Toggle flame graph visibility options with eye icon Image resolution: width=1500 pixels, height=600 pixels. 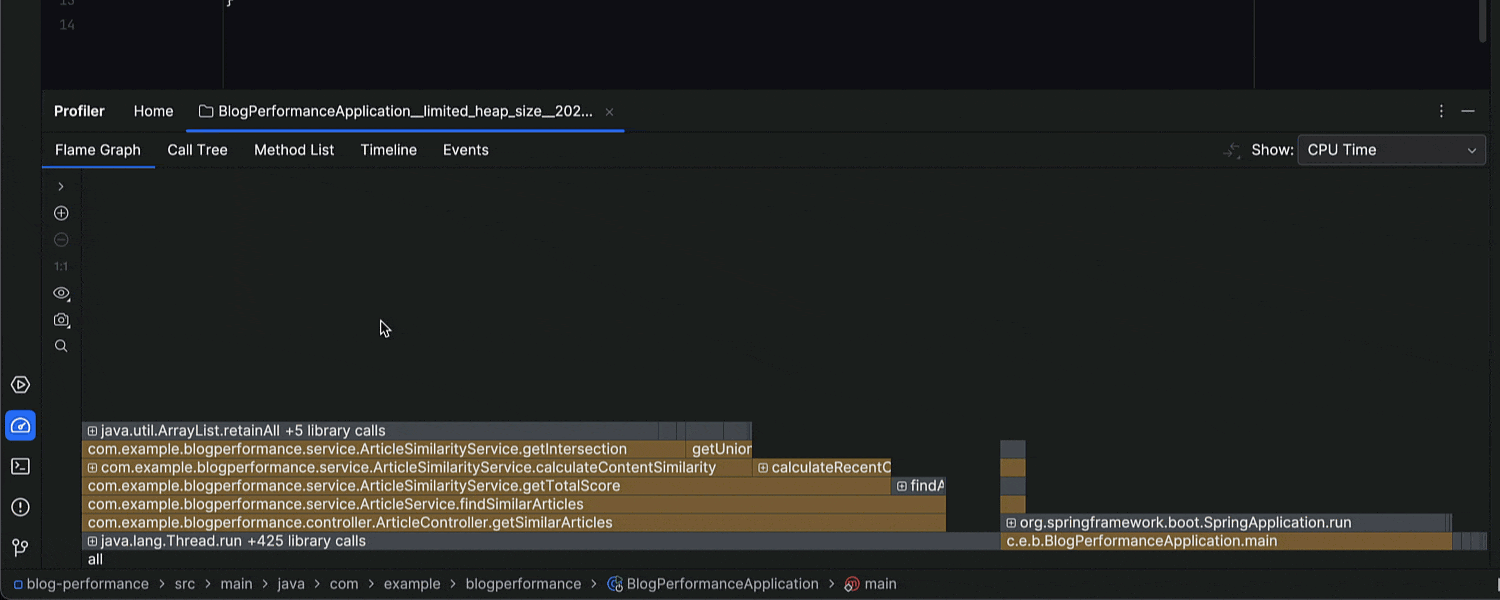pos(61,293)
